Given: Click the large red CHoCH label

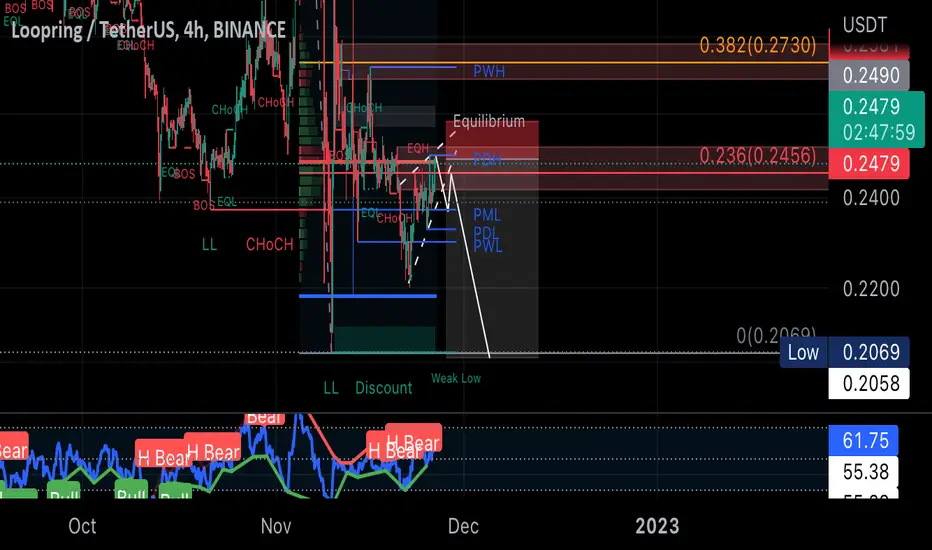Looking at the screenshot, I should click(x=270, y=244).
